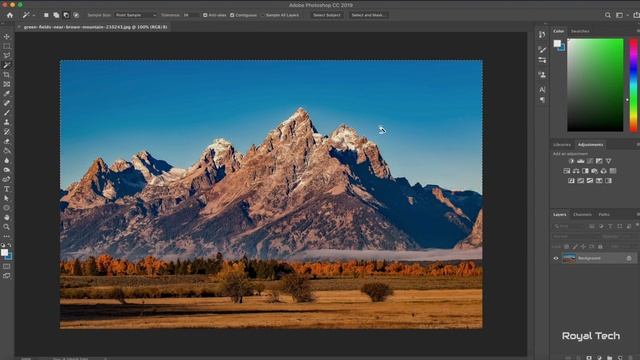Choose New Selection mode
This screenshot has height=360, width=640.
46,15
